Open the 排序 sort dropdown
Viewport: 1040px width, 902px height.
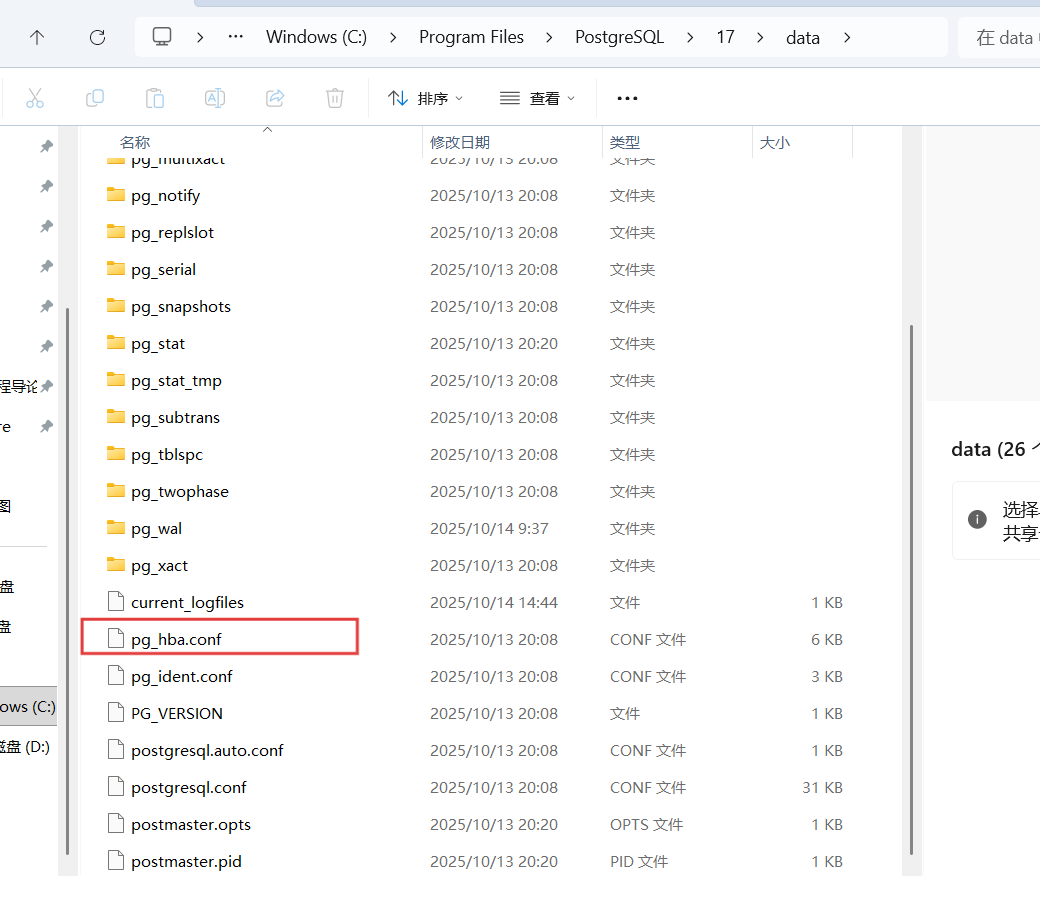[426, 98]
